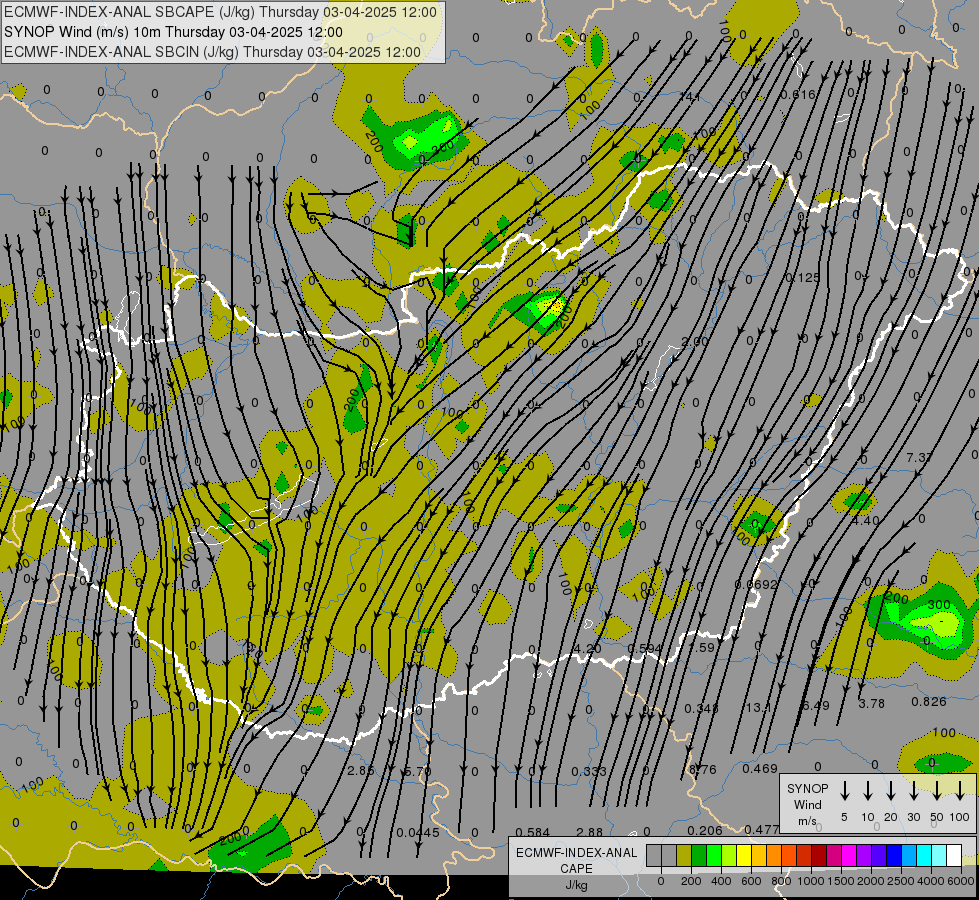The height and width of the screenshot is (900, 979).
Task: Pick the dark green CAPE legend swatch
Action: (x=699, y=856)
